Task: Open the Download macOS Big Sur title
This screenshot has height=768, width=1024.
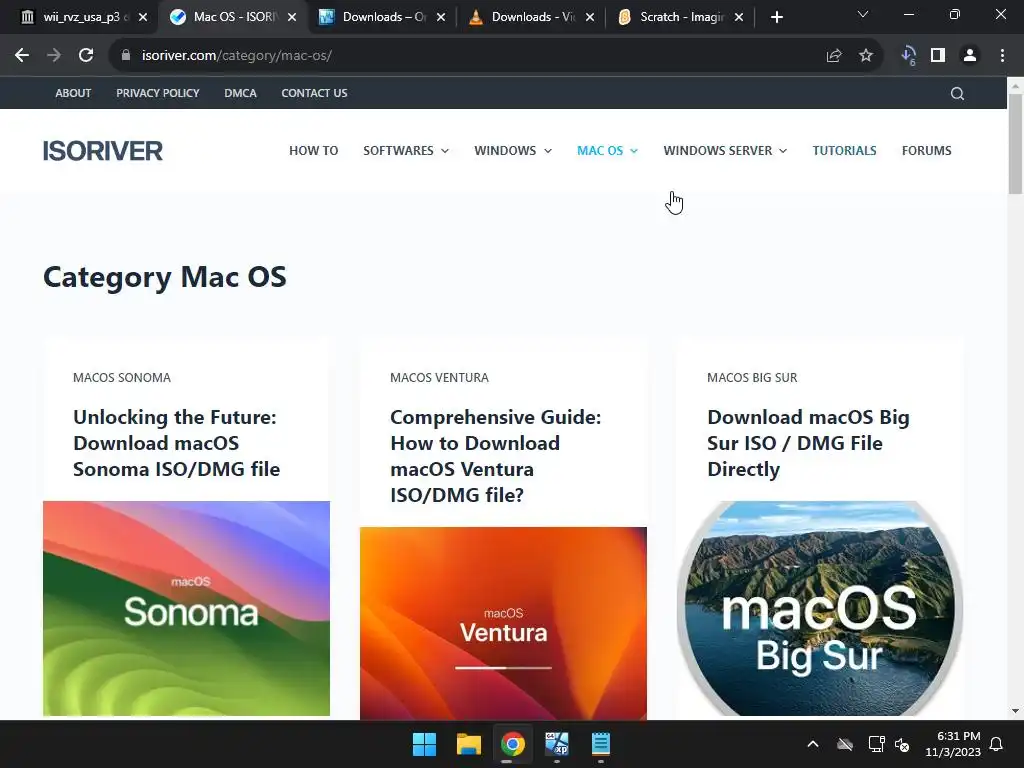Action: (x=808, y=443)
